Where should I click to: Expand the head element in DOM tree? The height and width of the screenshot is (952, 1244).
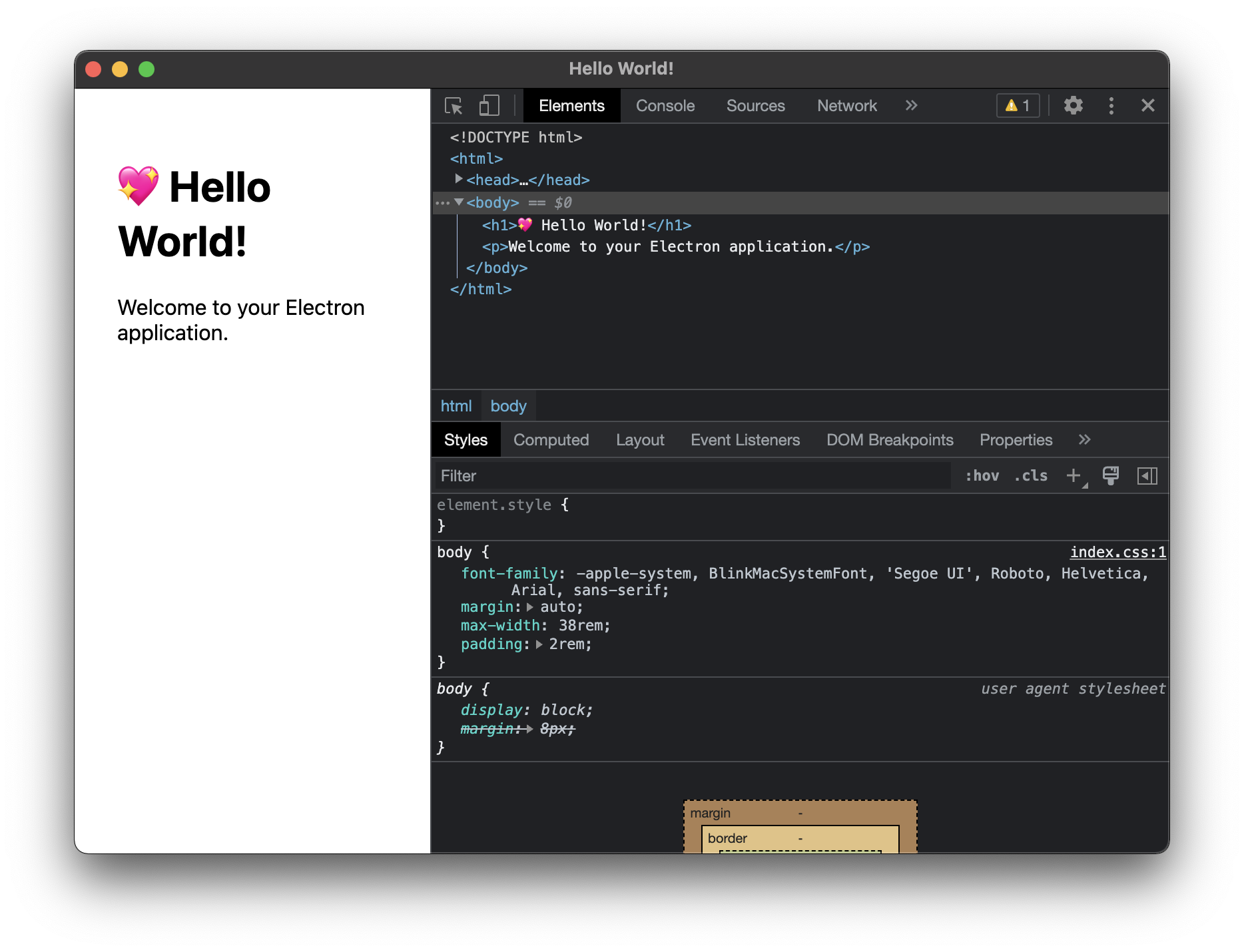coord(458,178)
